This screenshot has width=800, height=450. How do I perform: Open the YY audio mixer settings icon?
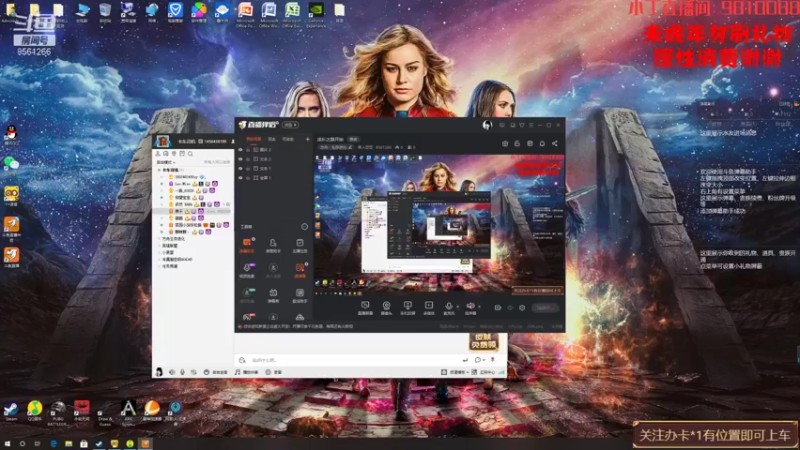click(193, 372)
